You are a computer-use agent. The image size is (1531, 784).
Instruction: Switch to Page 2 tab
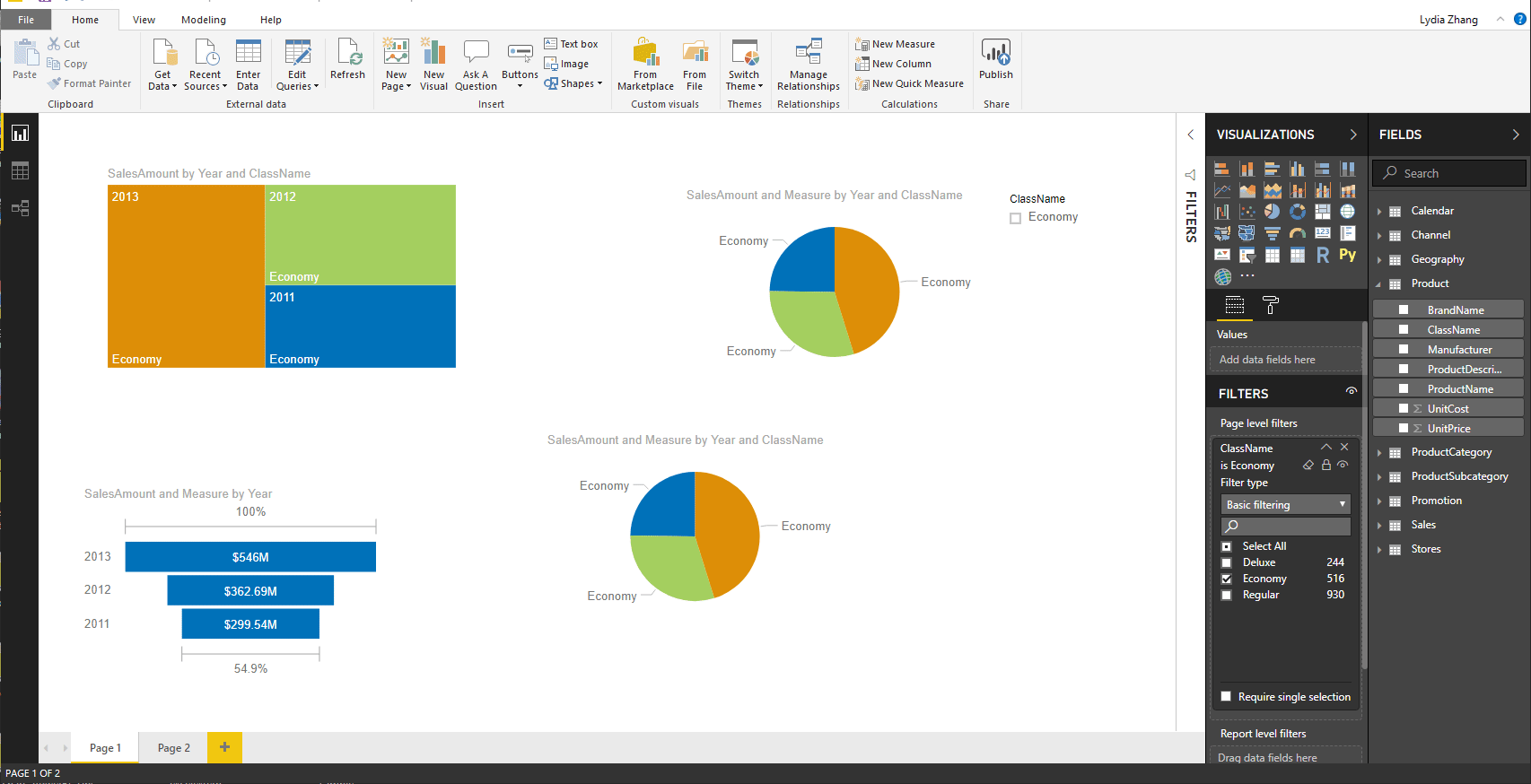(x=174, y=747)
